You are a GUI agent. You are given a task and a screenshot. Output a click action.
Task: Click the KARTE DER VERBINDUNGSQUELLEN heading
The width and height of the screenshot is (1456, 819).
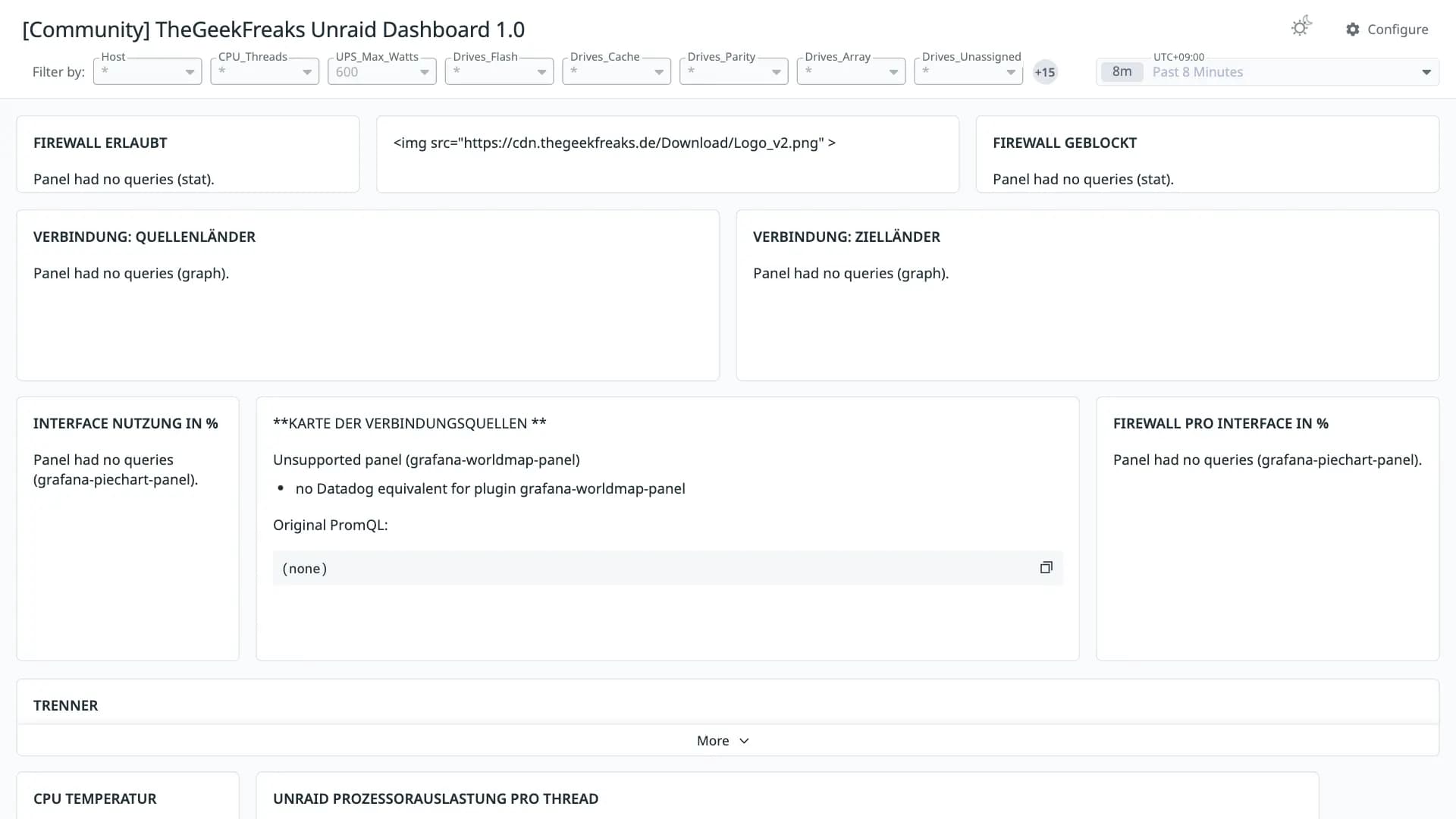(409, 423)
